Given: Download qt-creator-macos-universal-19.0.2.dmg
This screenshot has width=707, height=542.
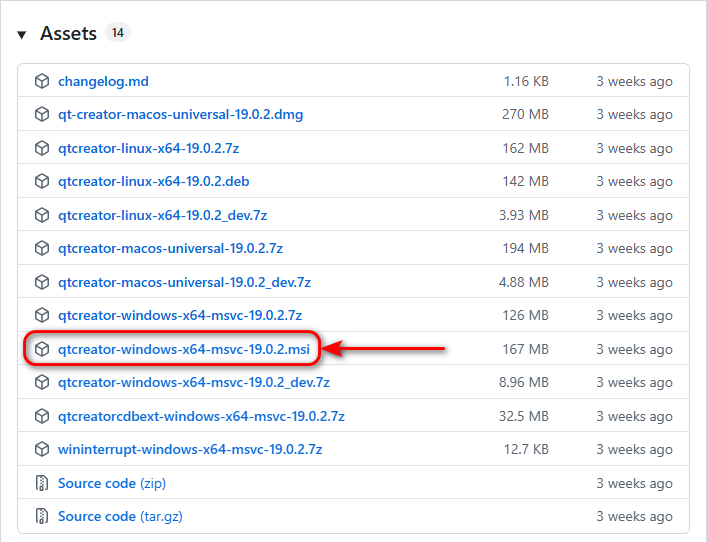Looking at the screenshot, I should [180, 115].
